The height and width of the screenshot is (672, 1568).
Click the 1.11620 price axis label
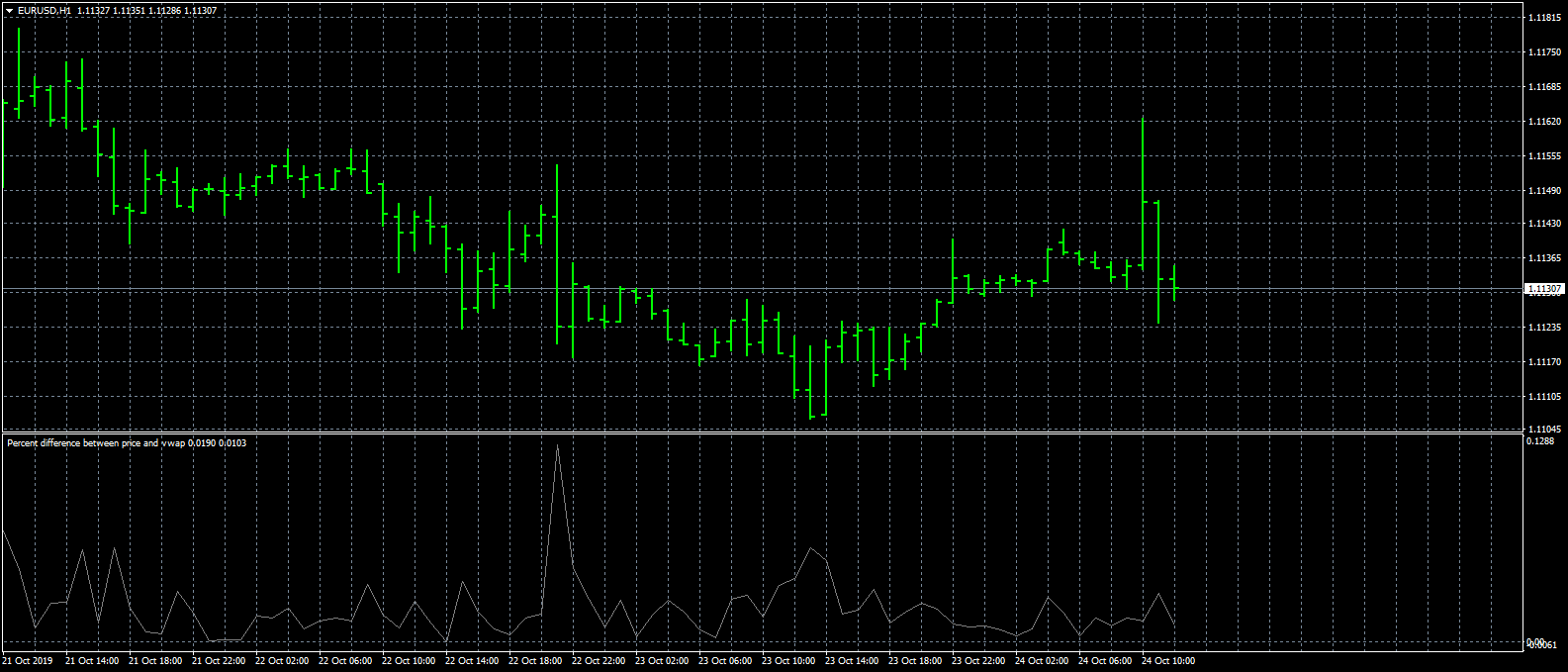pyautogui.click(x=1546, y=122)
